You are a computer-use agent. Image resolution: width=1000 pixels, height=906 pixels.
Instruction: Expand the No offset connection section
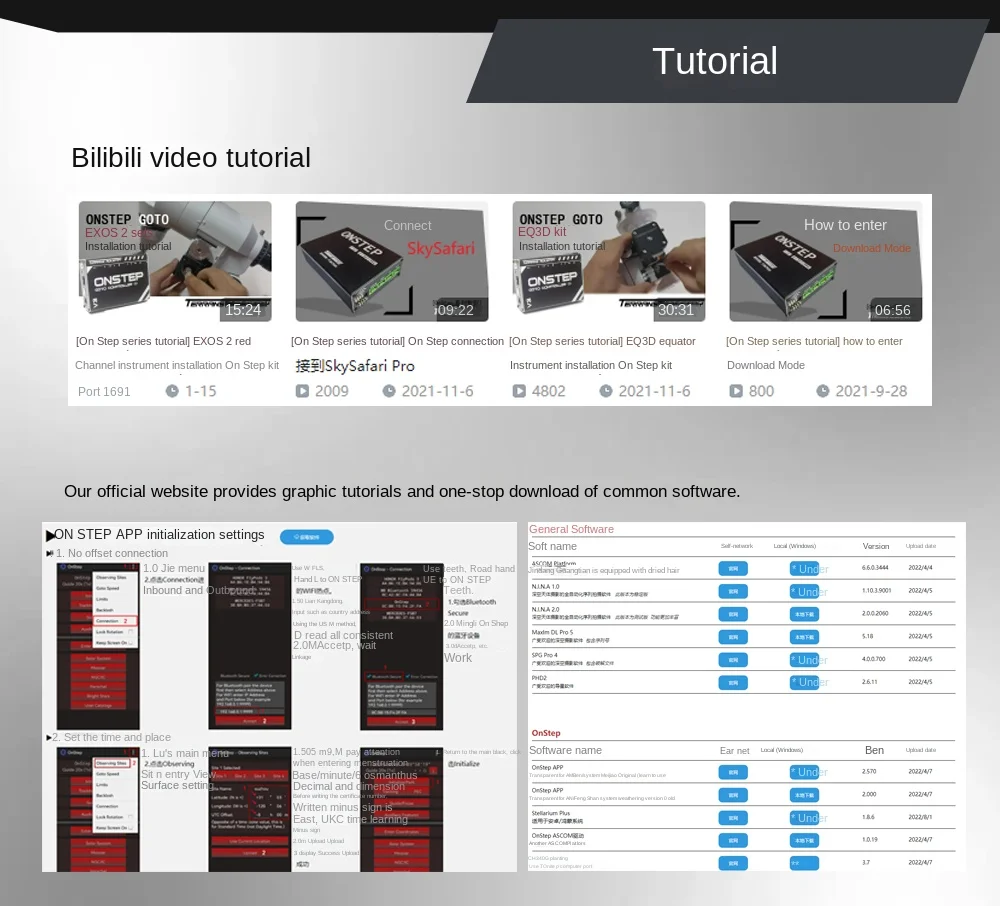49,553
